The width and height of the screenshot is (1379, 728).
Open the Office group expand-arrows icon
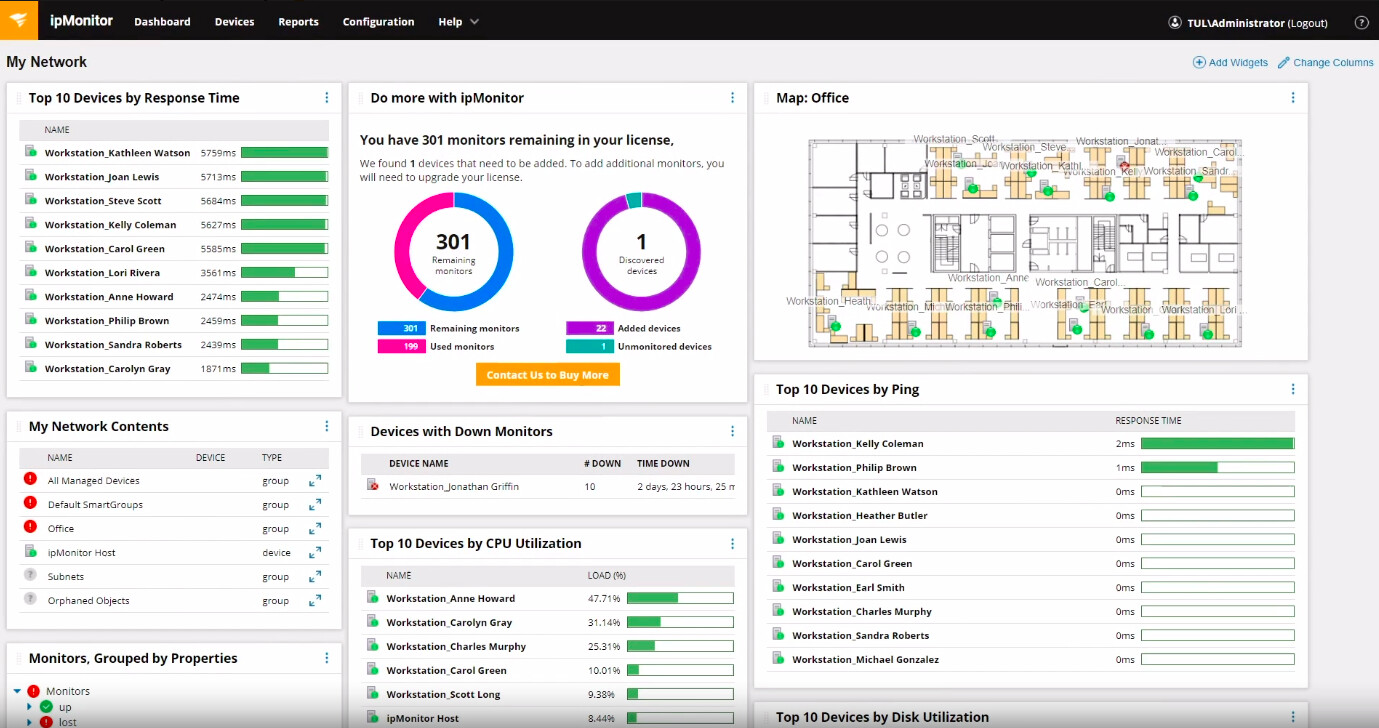(315, 529)
